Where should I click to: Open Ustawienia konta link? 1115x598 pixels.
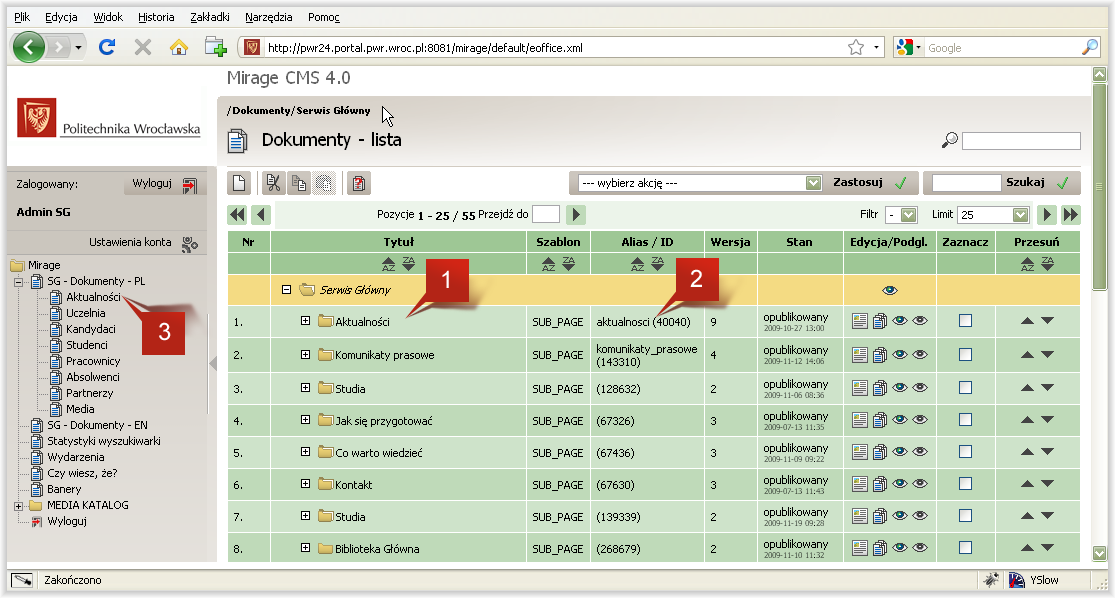pyautogui.click(x=130, y=242)
